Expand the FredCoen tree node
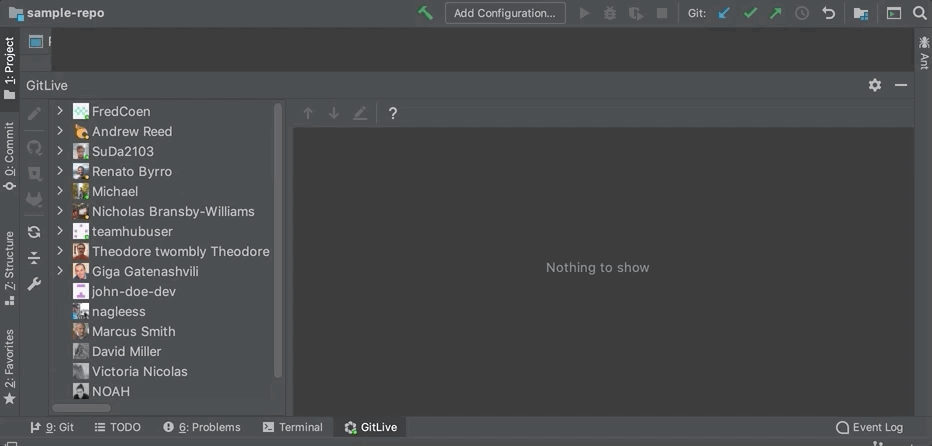This screenshot has width=932, height=446. click(x=60, y=111)
